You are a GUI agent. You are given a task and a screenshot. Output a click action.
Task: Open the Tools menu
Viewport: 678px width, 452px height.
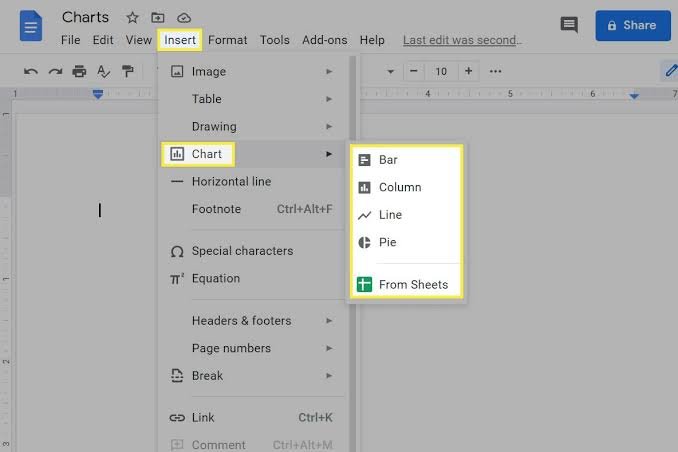click(x=275, y=40)
